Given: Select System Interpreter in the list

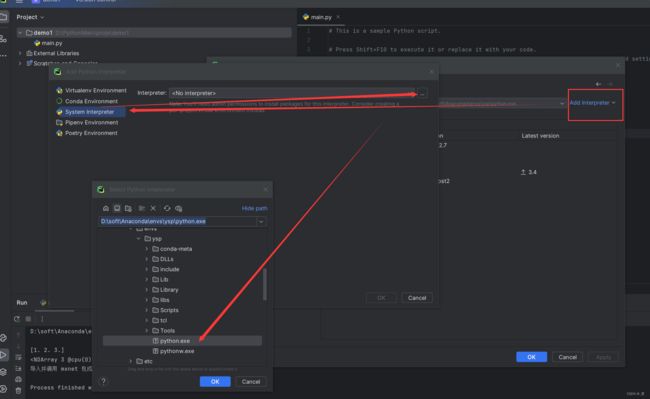Looking at the screenshot, I should click(90, 112).
